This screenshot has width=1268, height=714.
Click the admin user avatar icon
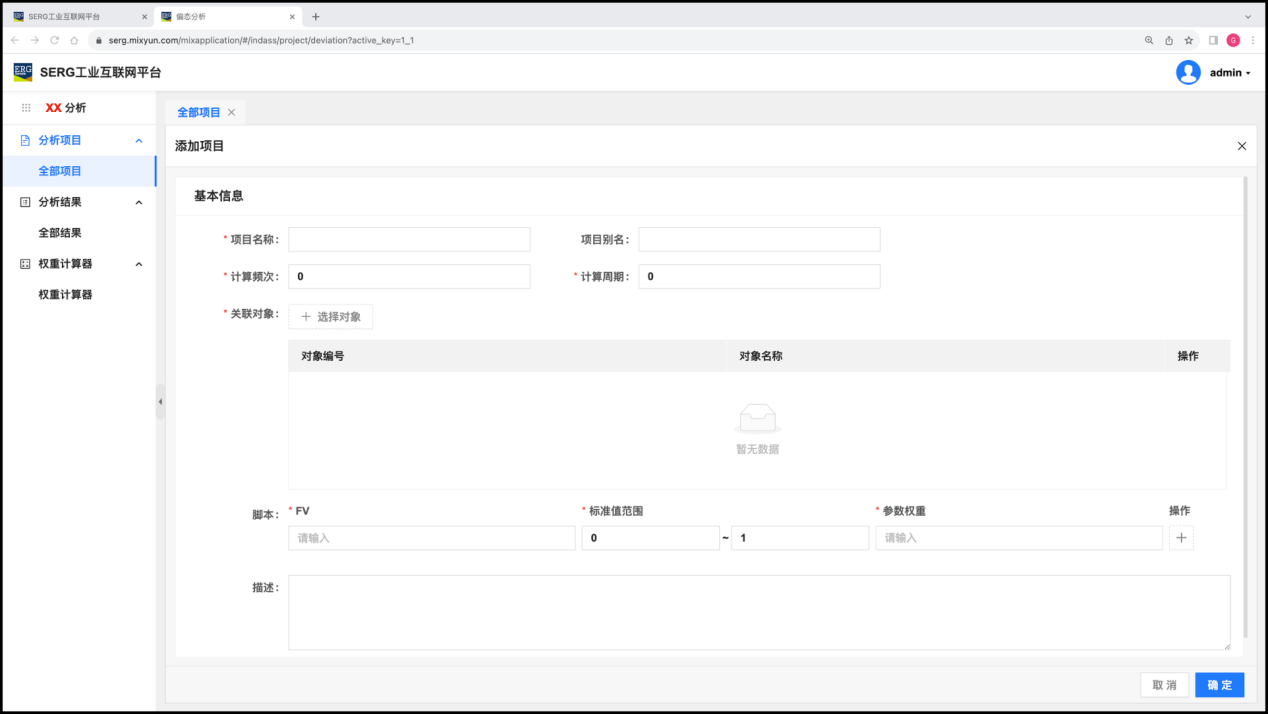(1188, 72)
